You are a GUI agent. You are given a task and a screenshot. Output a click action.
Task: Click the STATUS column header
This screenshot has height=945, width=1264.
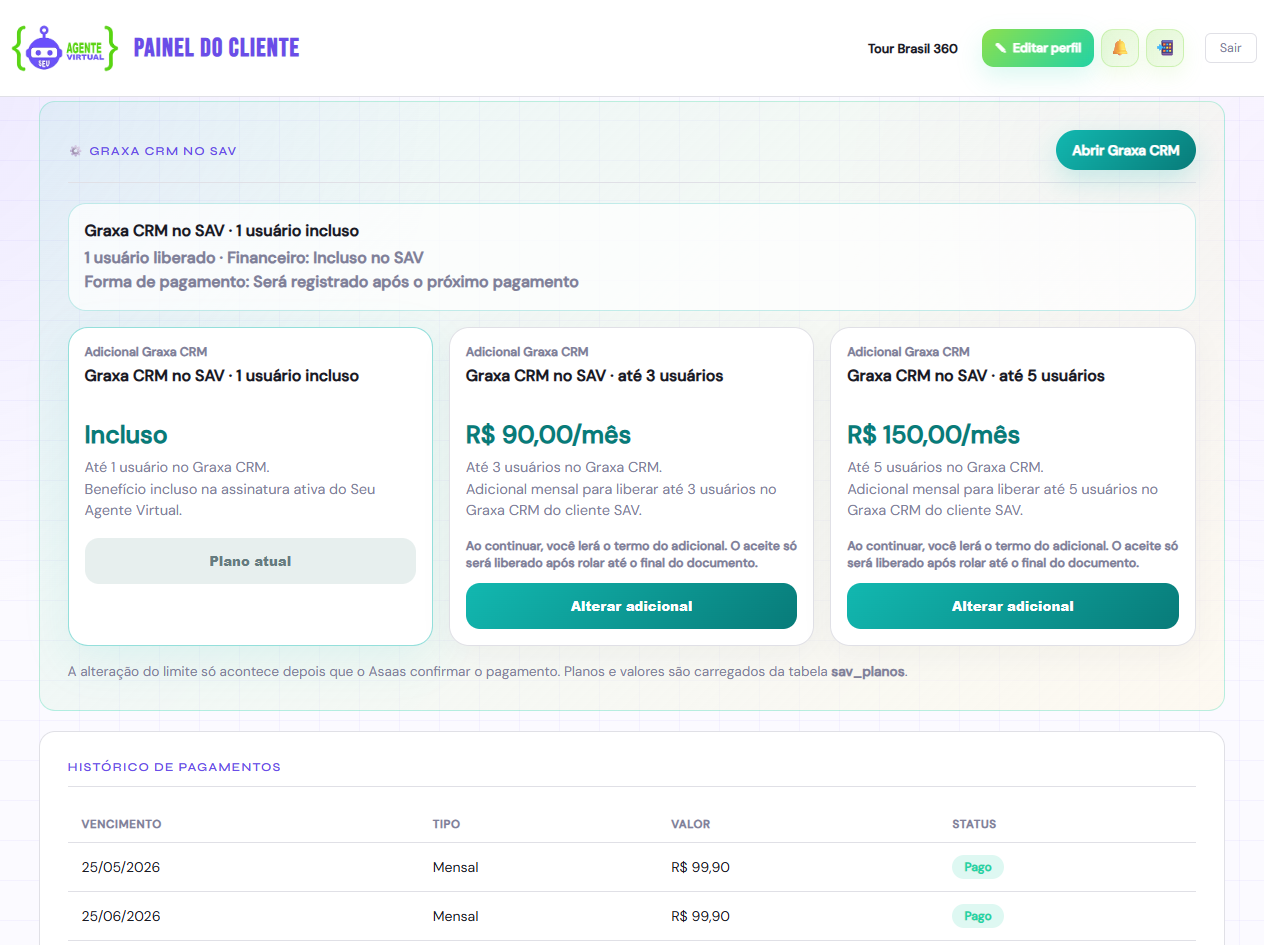click(974, 824)
